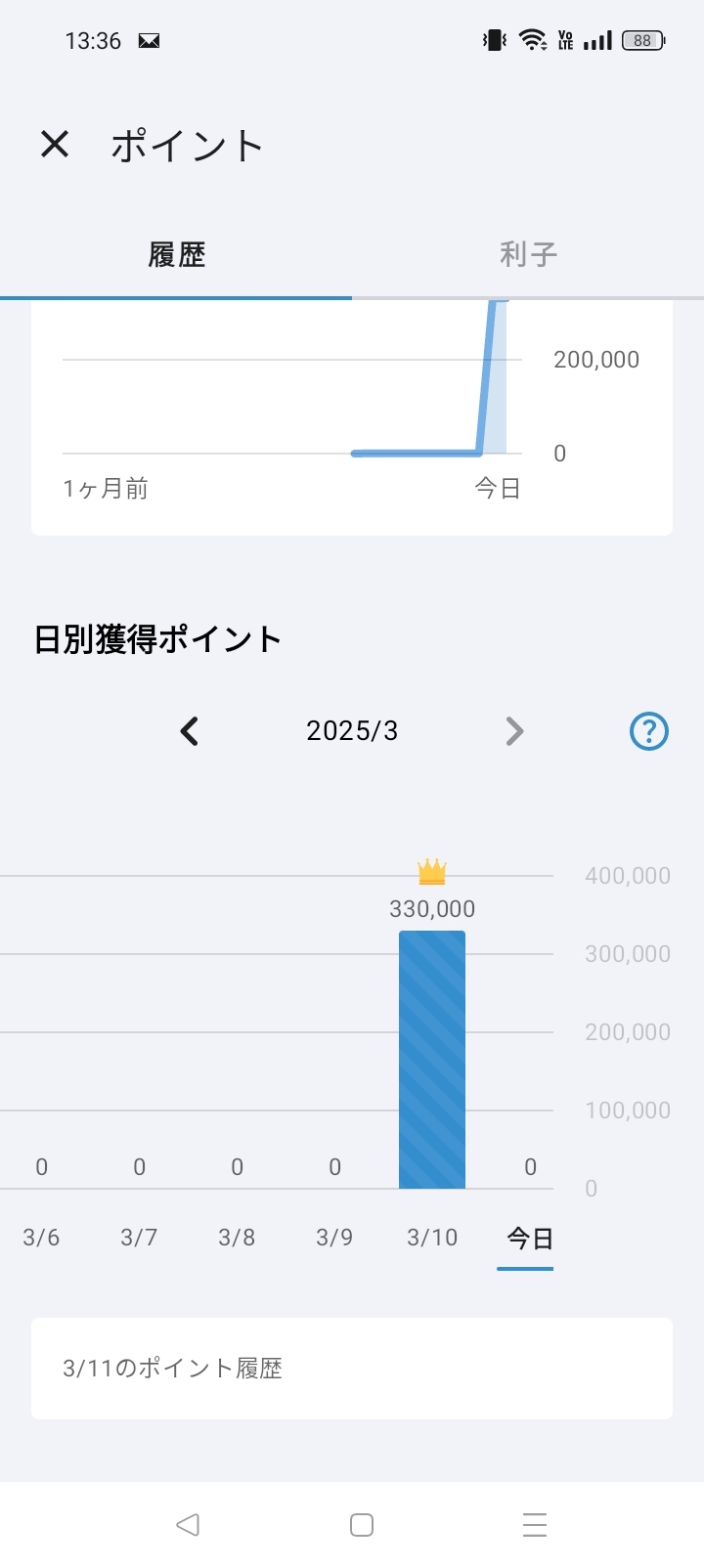
Task: Close the ポイント screen with X
Action: click(x=55, y=145)
